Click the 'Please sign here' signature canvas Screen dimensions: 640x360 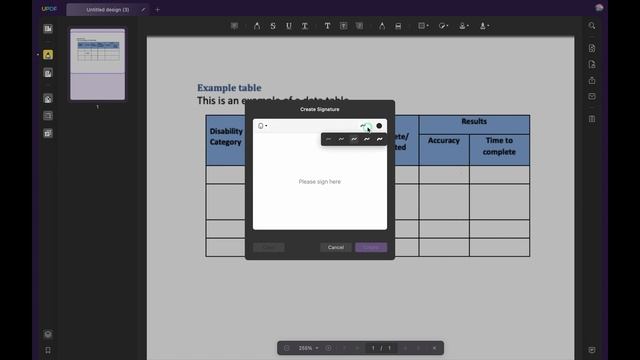(x=320, y=182)
